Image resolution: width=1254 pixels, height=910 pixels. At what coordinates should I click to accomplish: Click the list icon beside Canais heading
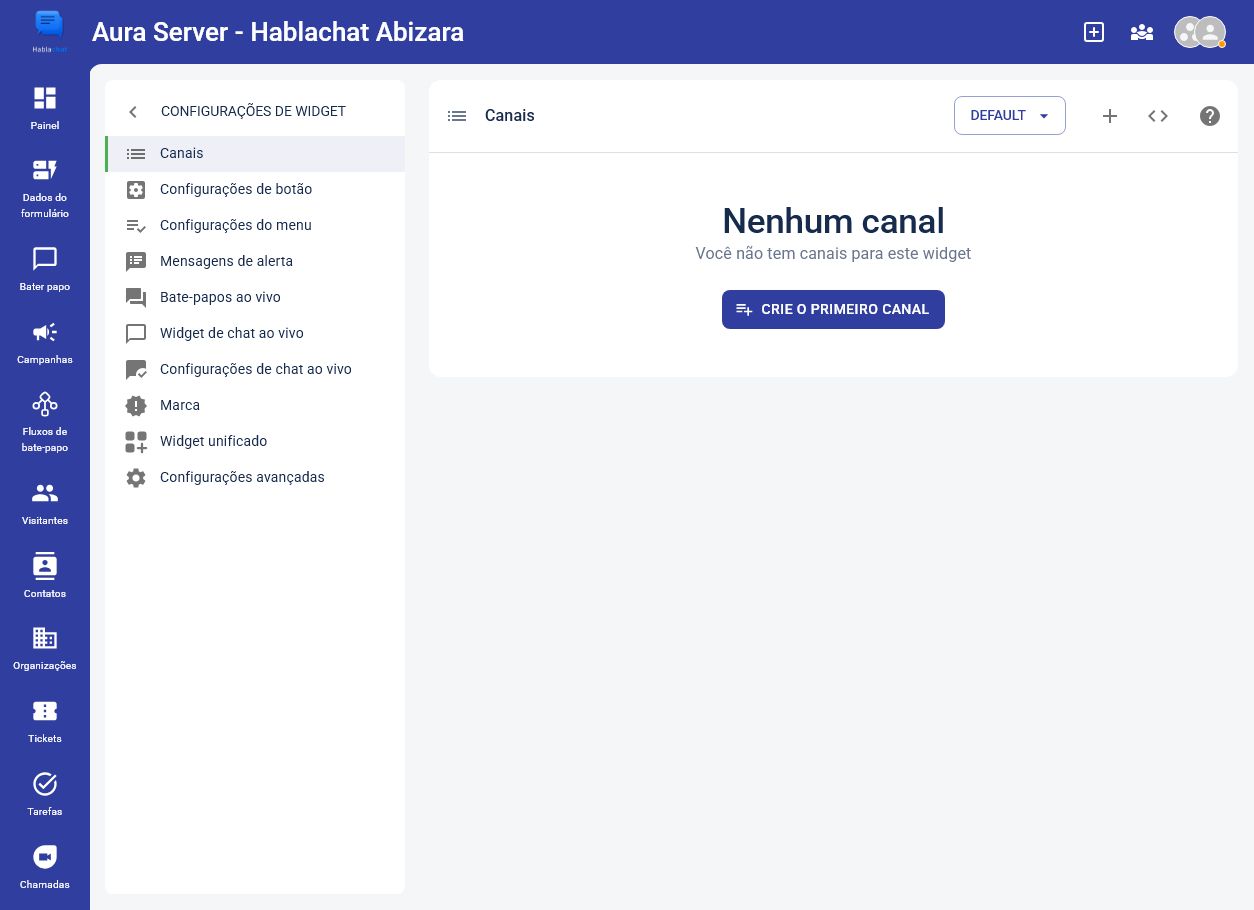point(457,116)
